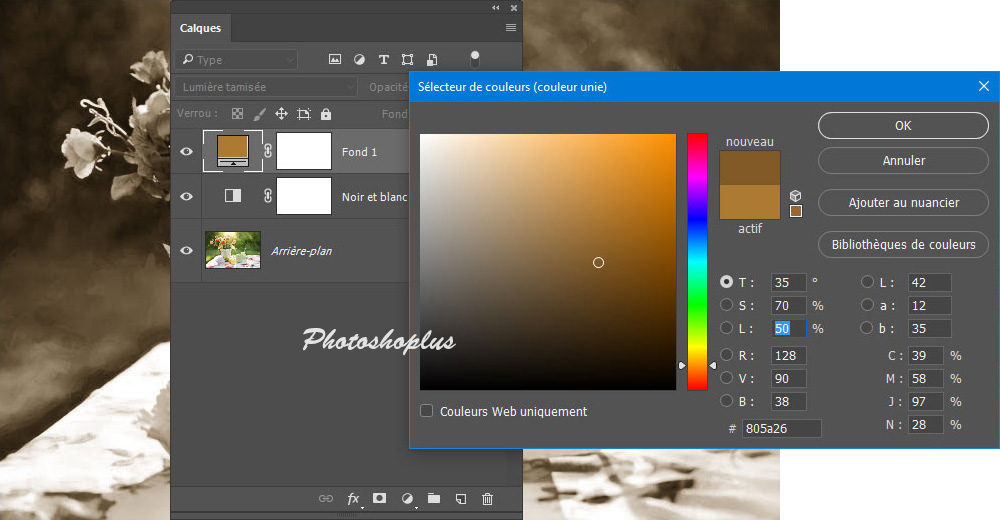Click the hex color code field
Screen dimensions: 1000x520
point(781,428)
